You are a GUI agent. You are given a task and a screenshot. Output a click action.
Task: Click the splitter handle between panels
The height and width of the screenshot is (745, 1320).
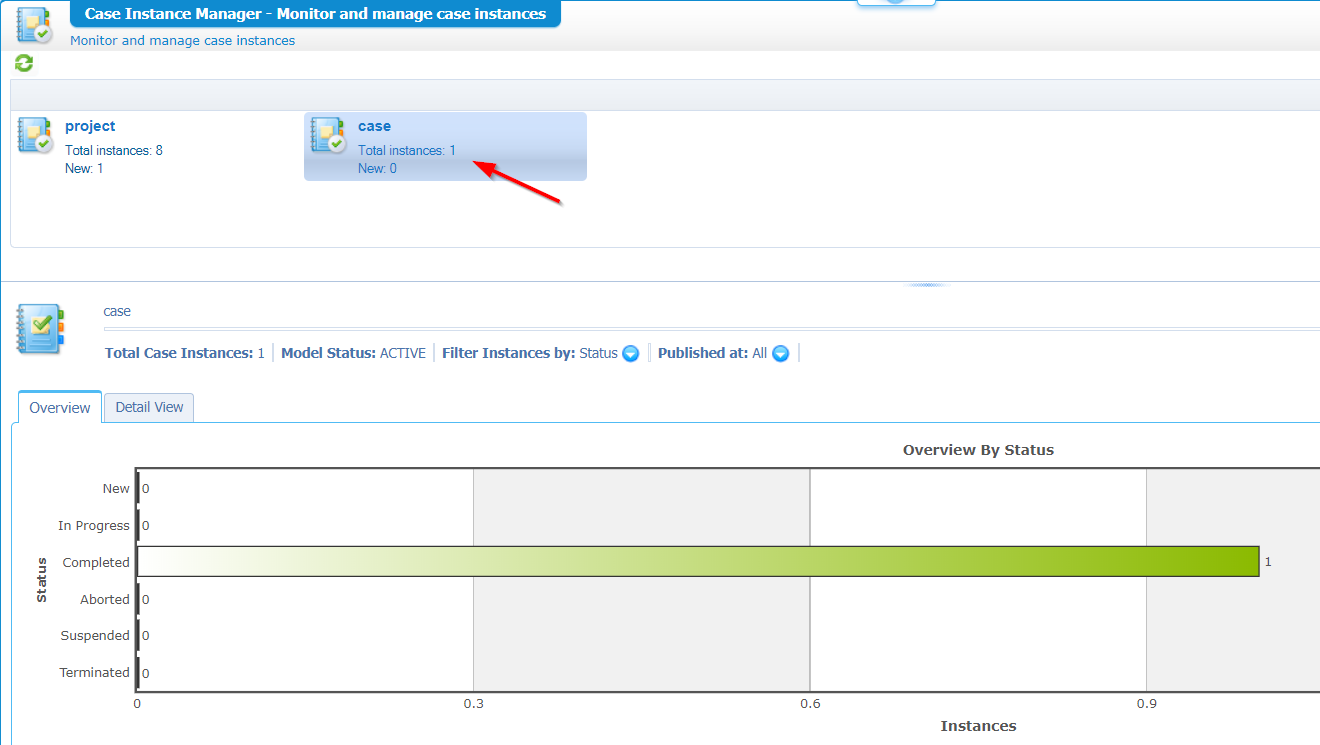[926, 285]
